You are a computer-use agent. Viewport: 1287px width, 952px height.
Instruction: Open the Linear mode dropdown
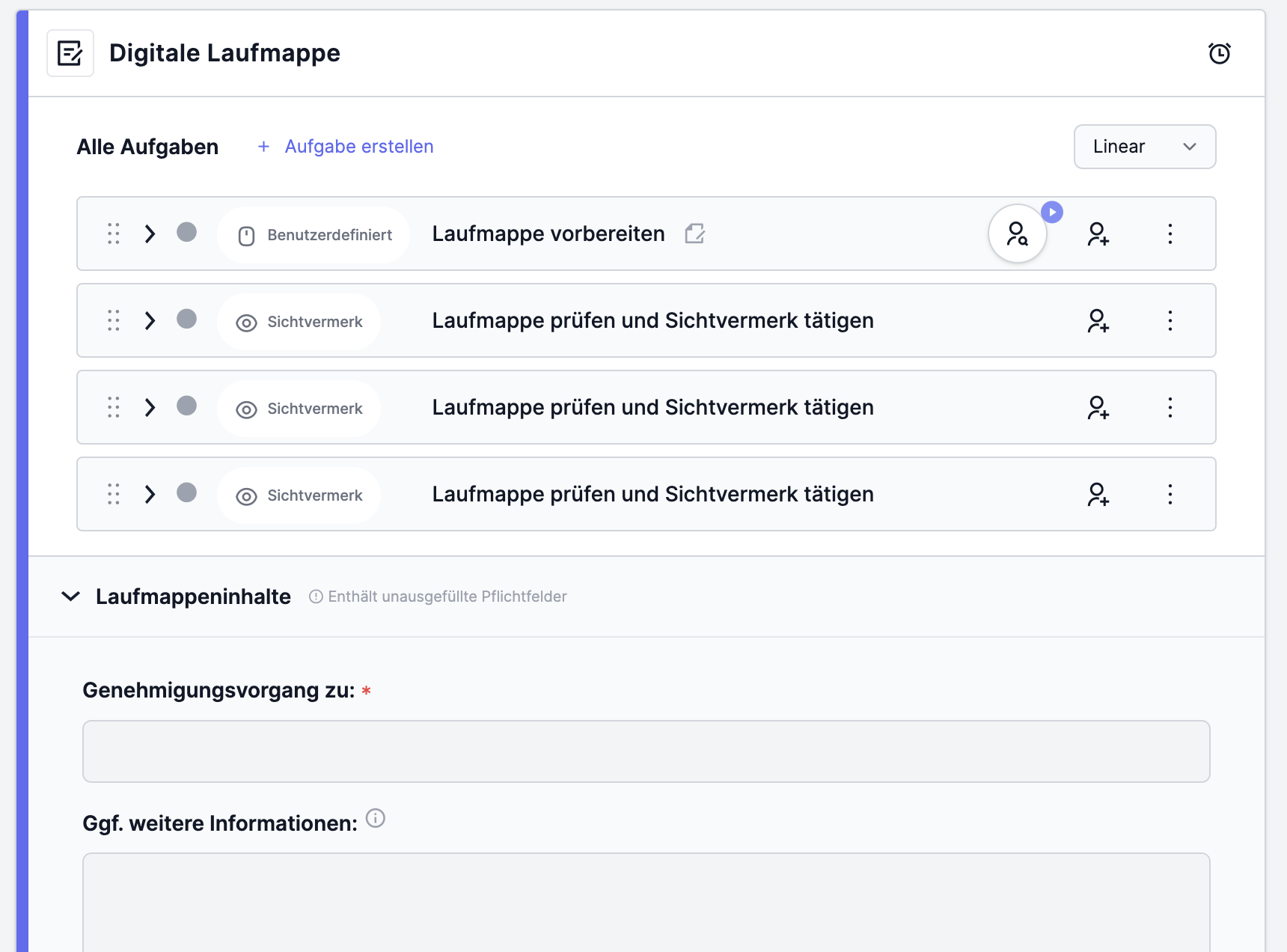tap(1145, 147)
